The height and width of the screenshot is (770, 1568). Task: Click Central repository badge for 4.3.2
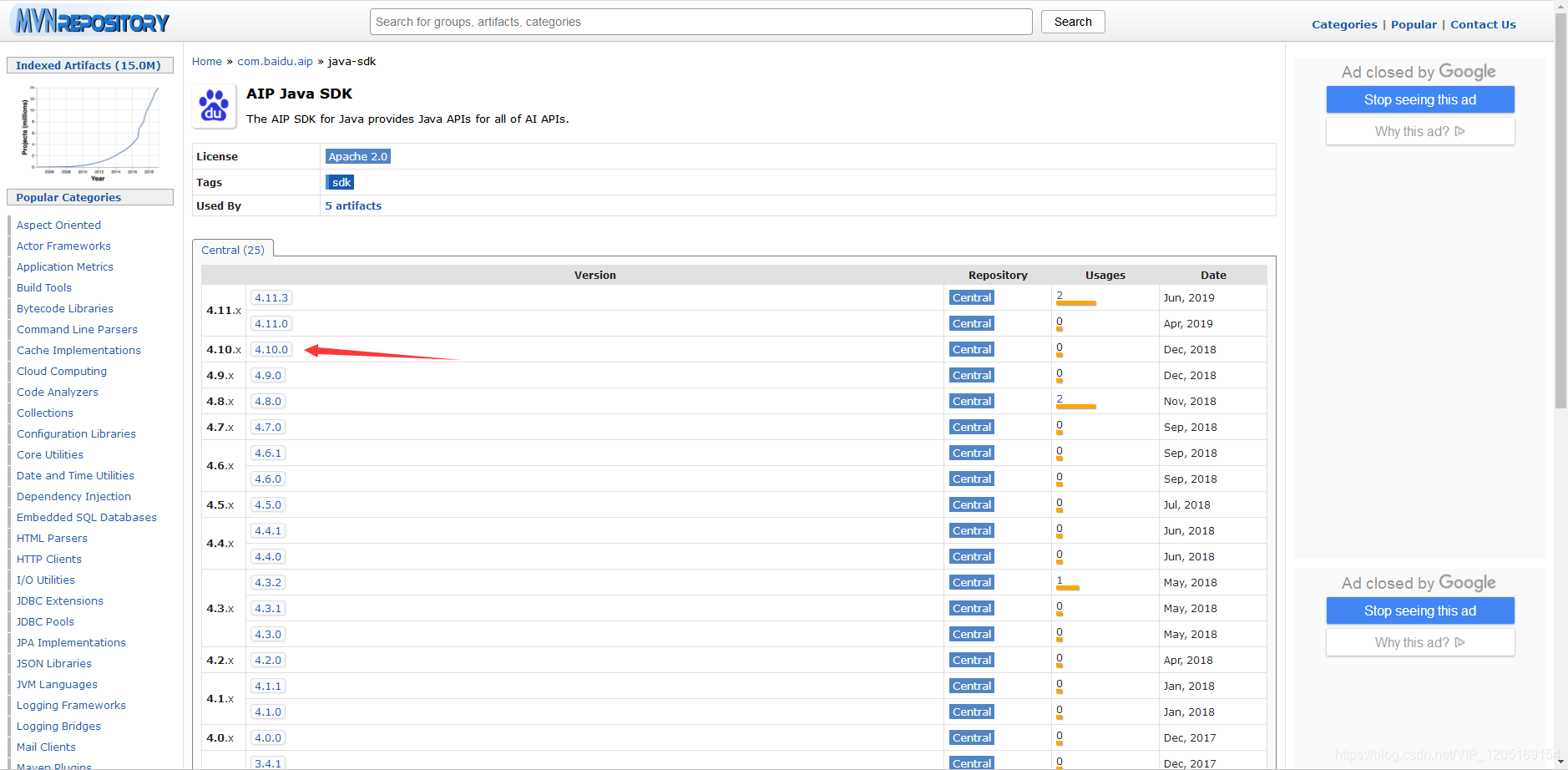(972, 582)
